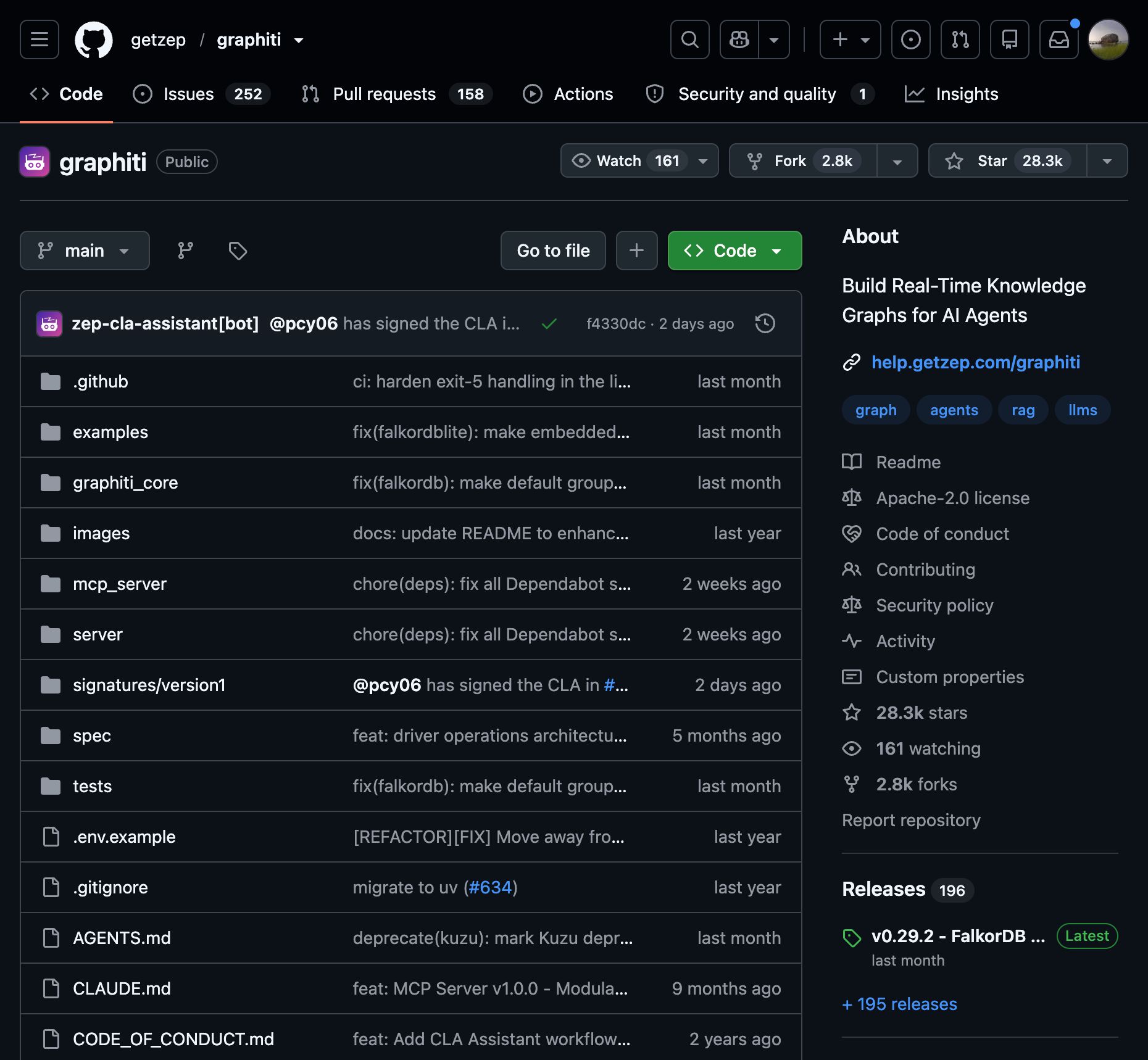Open the Code of conduct heart icon
The height and width of the screenshot is (1060, 1148).
(x=852, y=534)
